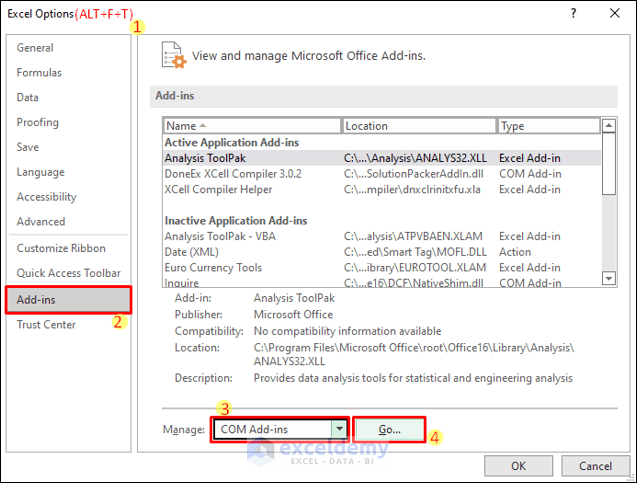The width and height of the screenshot is (637, 483).
Task: Open the Formulas options category
Action: tap(39, 73)
